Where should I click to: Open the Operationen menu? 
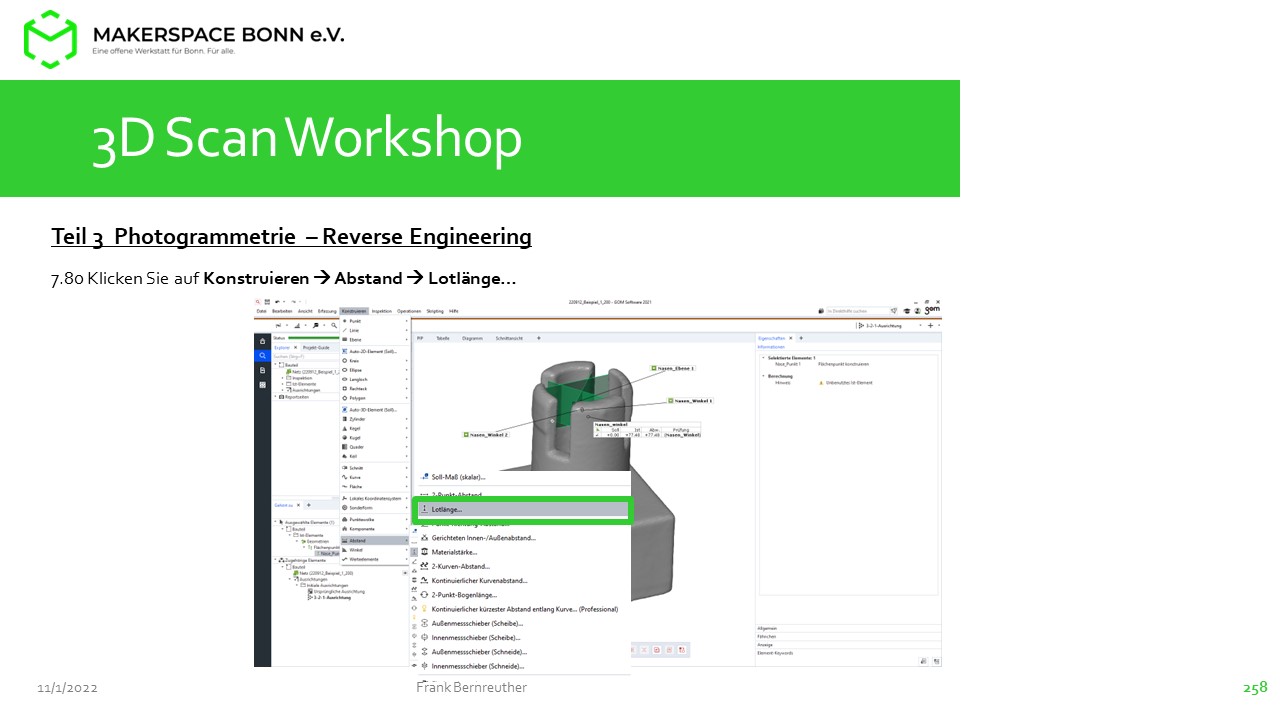click(409, 312)
